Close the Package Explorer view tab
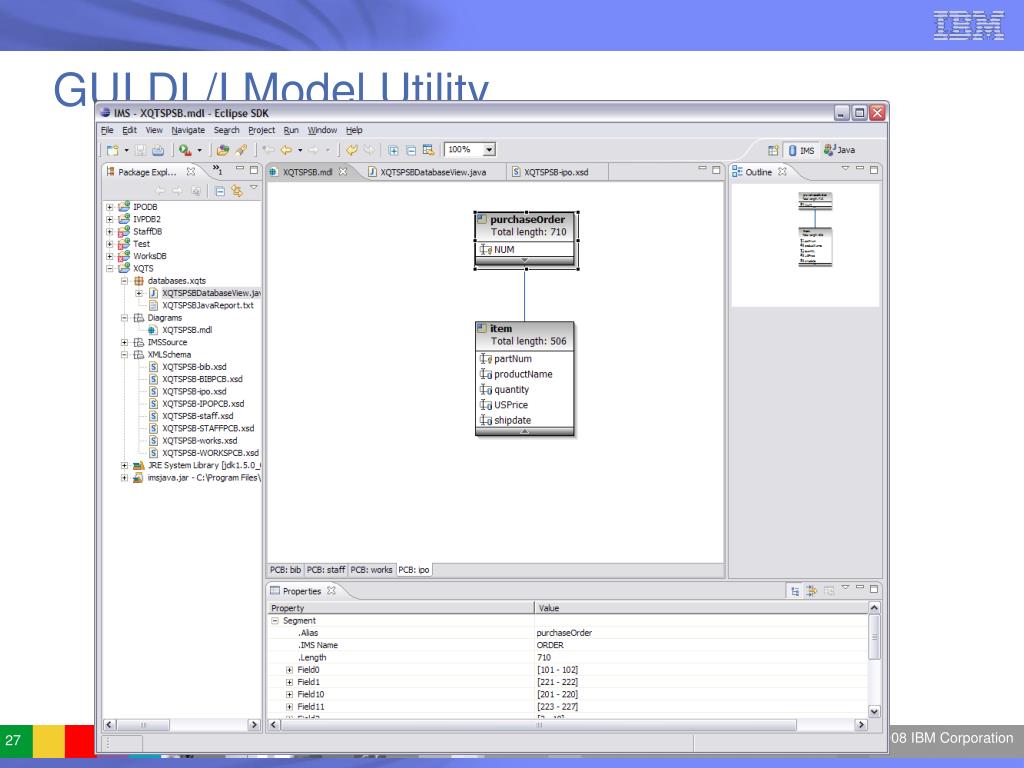Screen dimensions: 1024x768 (x=191, y=171)
